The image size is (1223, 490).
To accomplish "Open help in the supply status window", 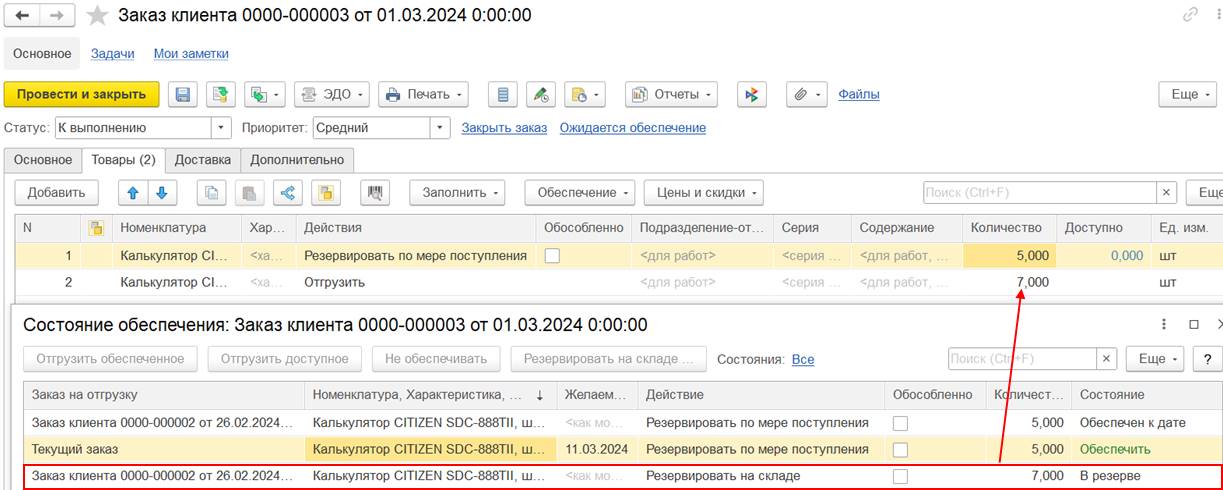I will [x=1208, y=358].
